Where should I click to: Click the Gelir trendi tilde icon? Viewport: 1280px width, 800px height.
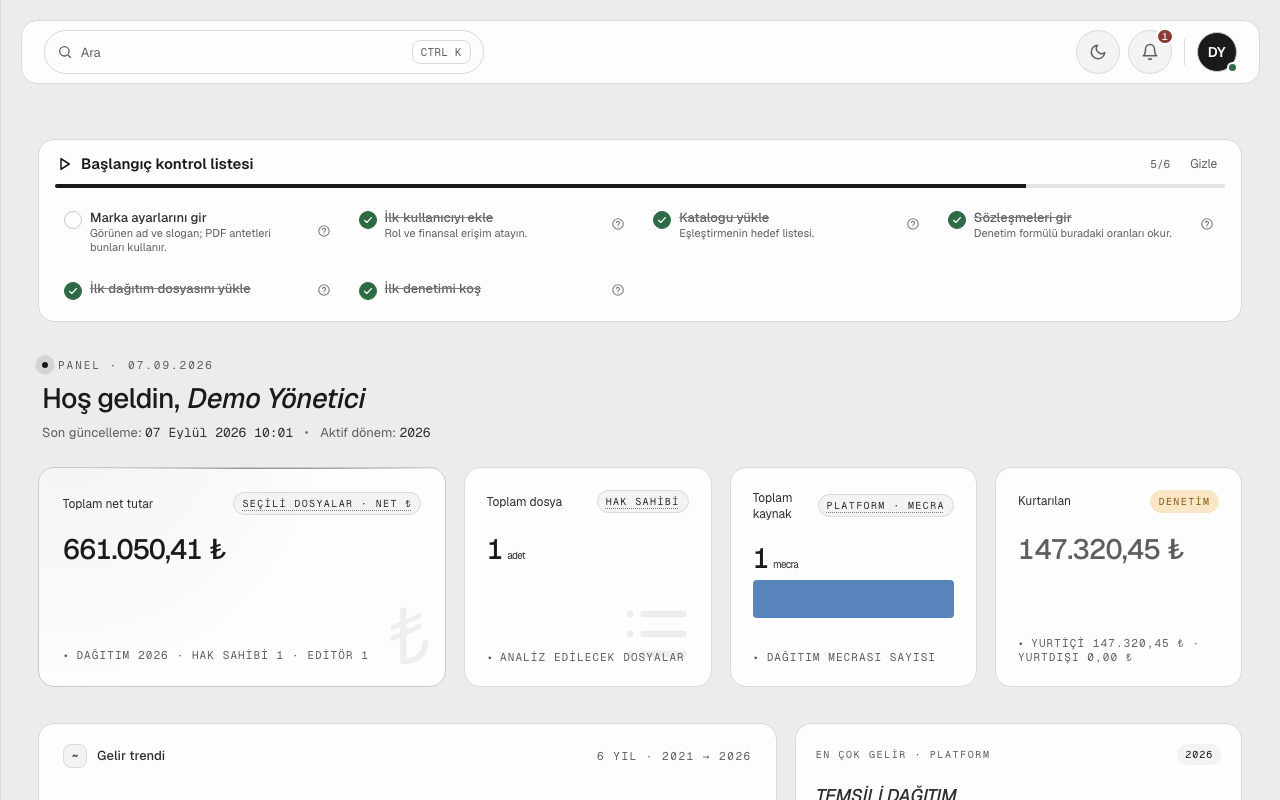click(x=75, y=756)
